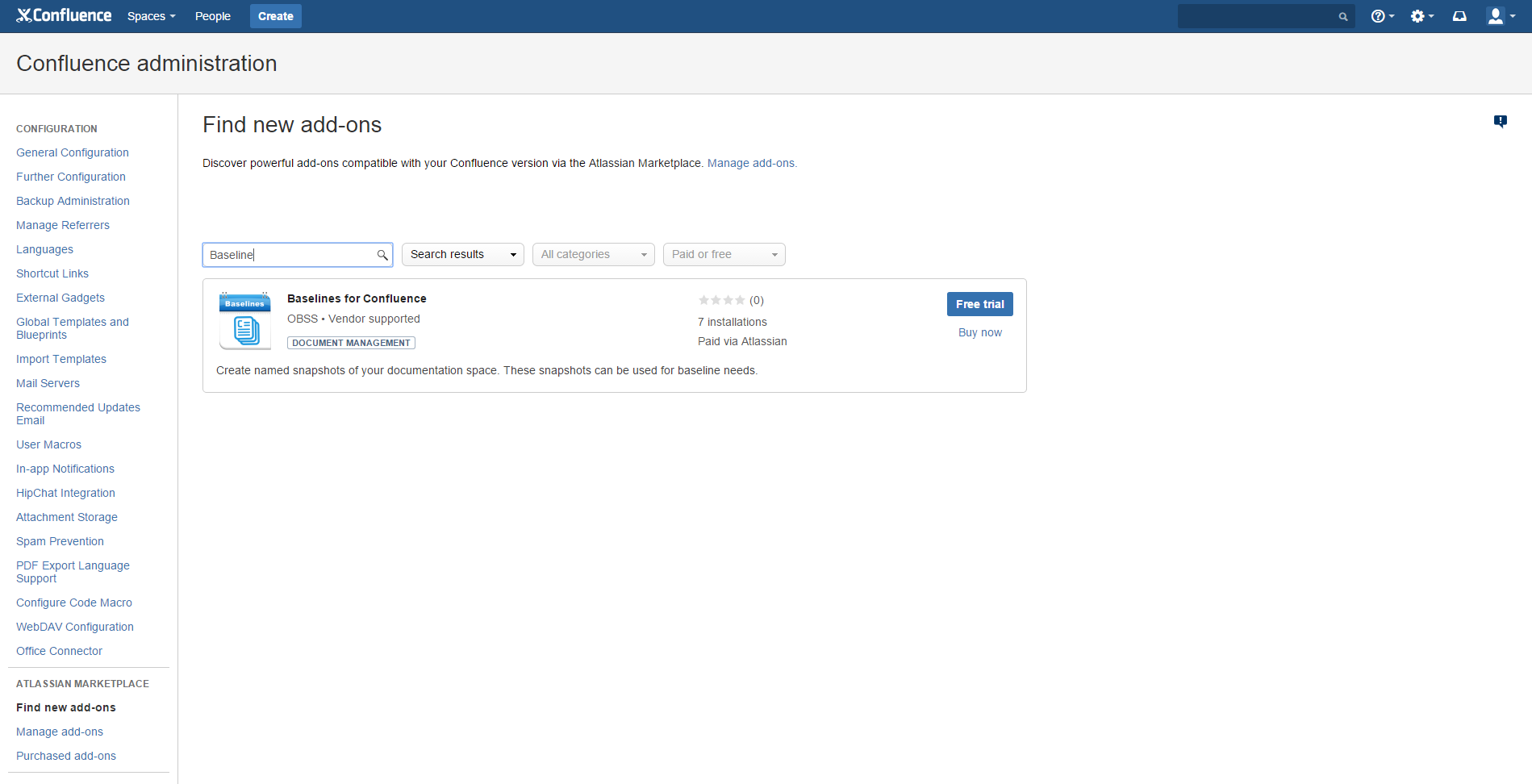Screen dimensions: 1532x784
Task: Start the Free trial for Baselines
Action: pos(979,304)
